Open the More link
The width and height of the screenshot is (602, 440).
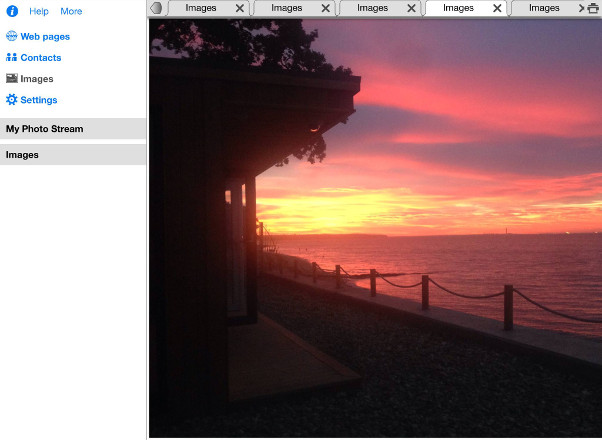(x=71, y=11)
